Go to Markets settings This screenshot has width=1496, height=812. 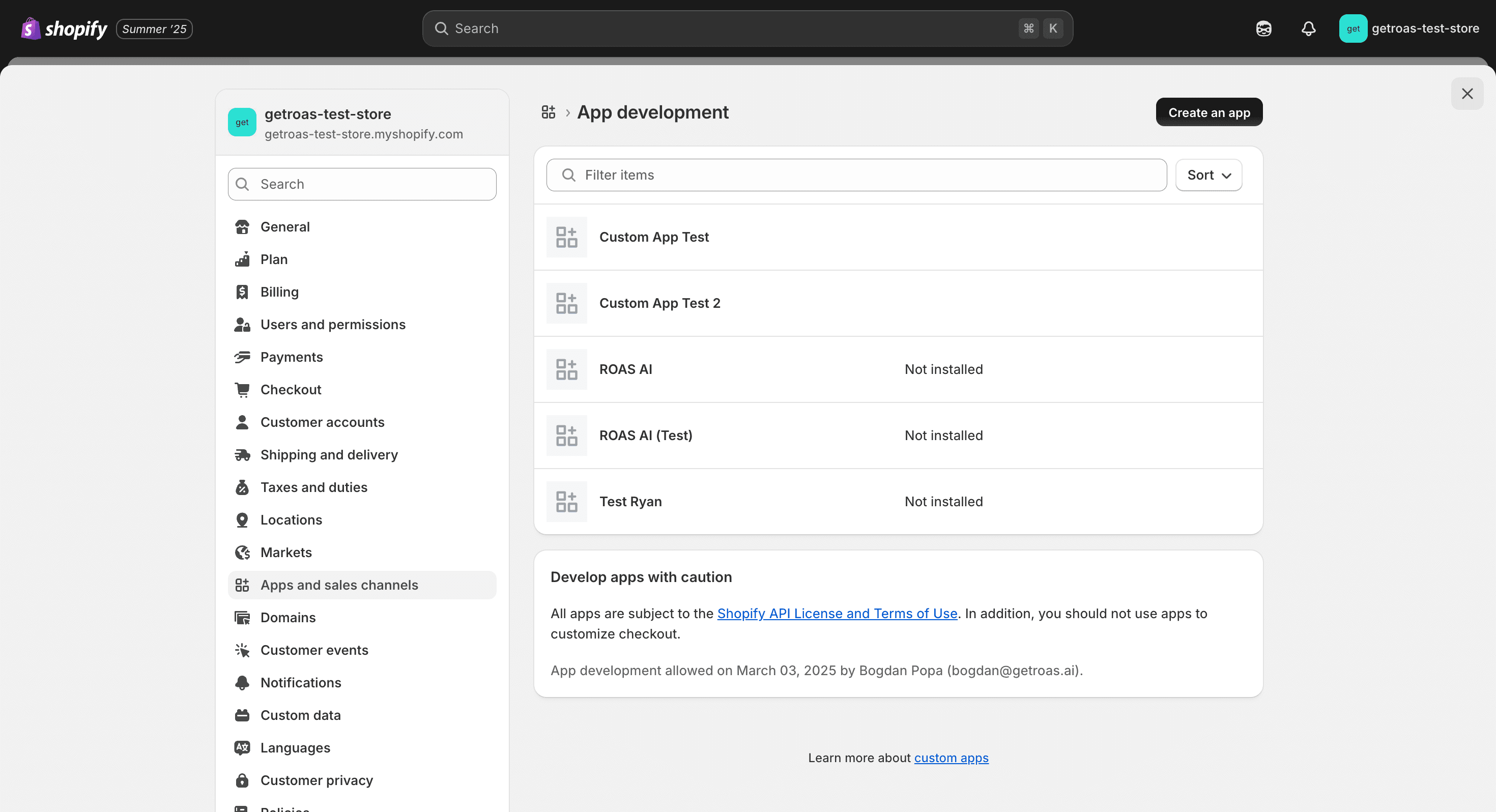[362, 553]
